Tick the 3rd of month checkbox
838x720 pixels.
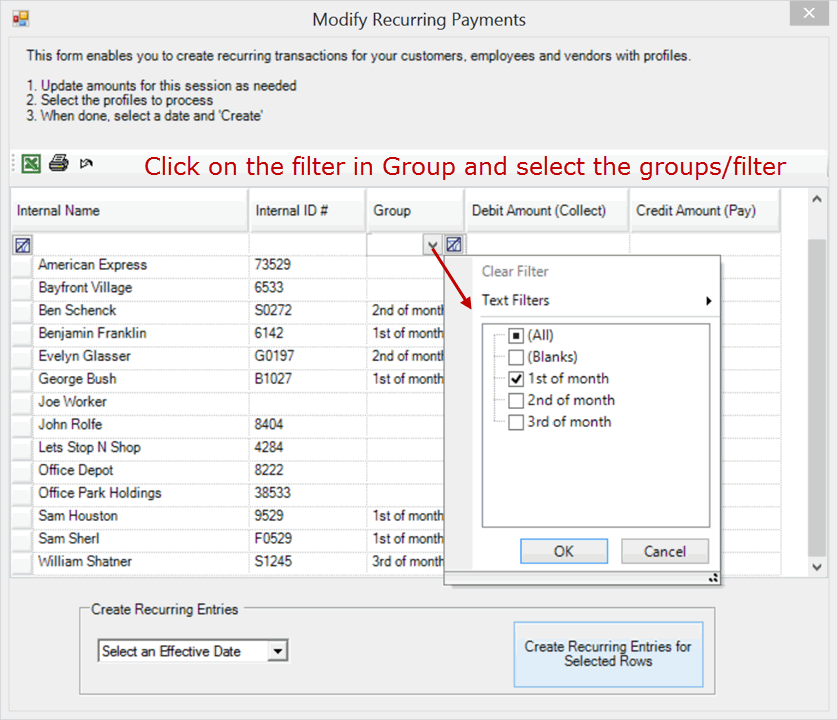(x=516, y=422)
